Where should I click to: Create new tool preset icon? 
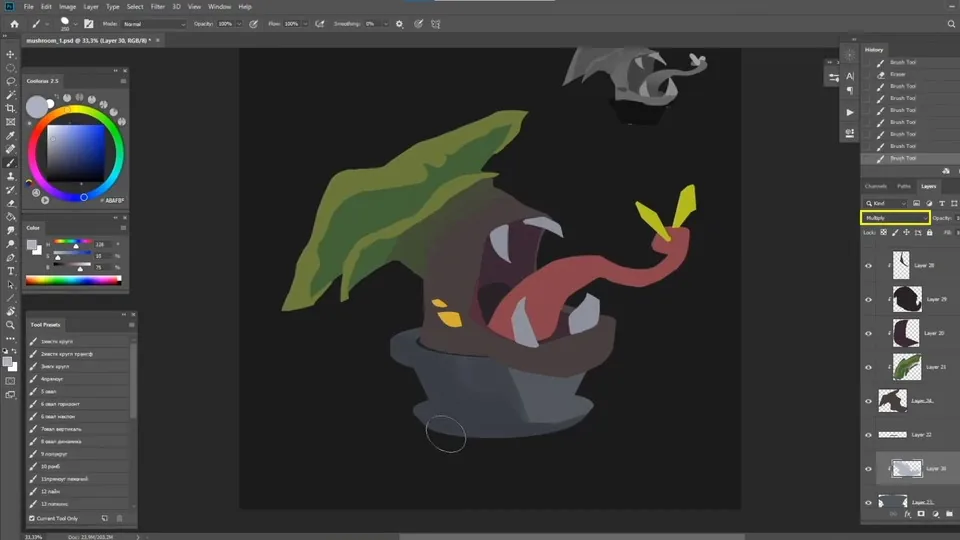click(105, 518)
